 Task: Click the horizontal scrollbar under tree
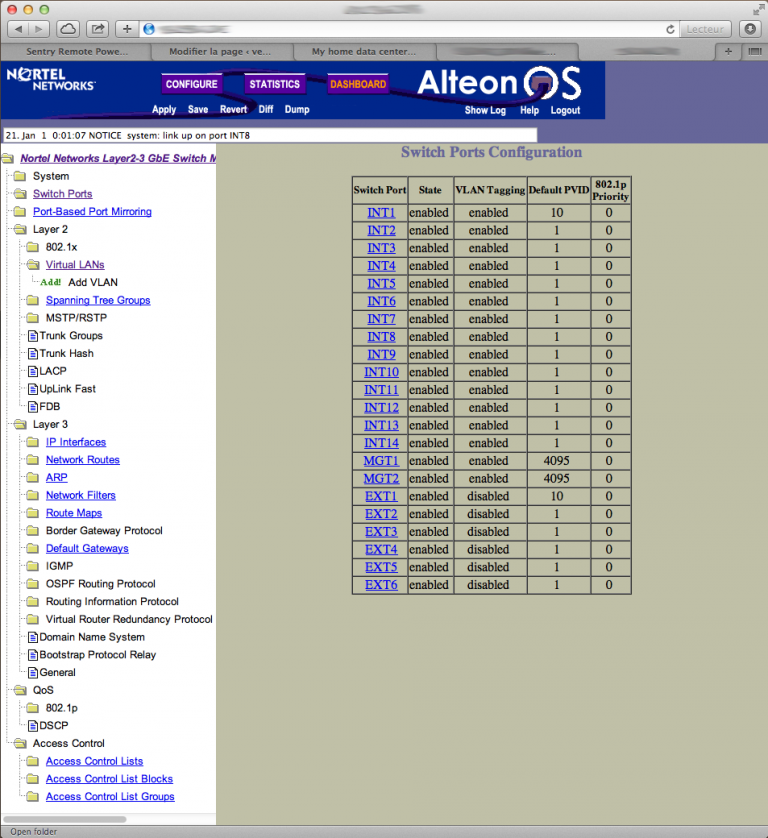[x=65, y=819]
